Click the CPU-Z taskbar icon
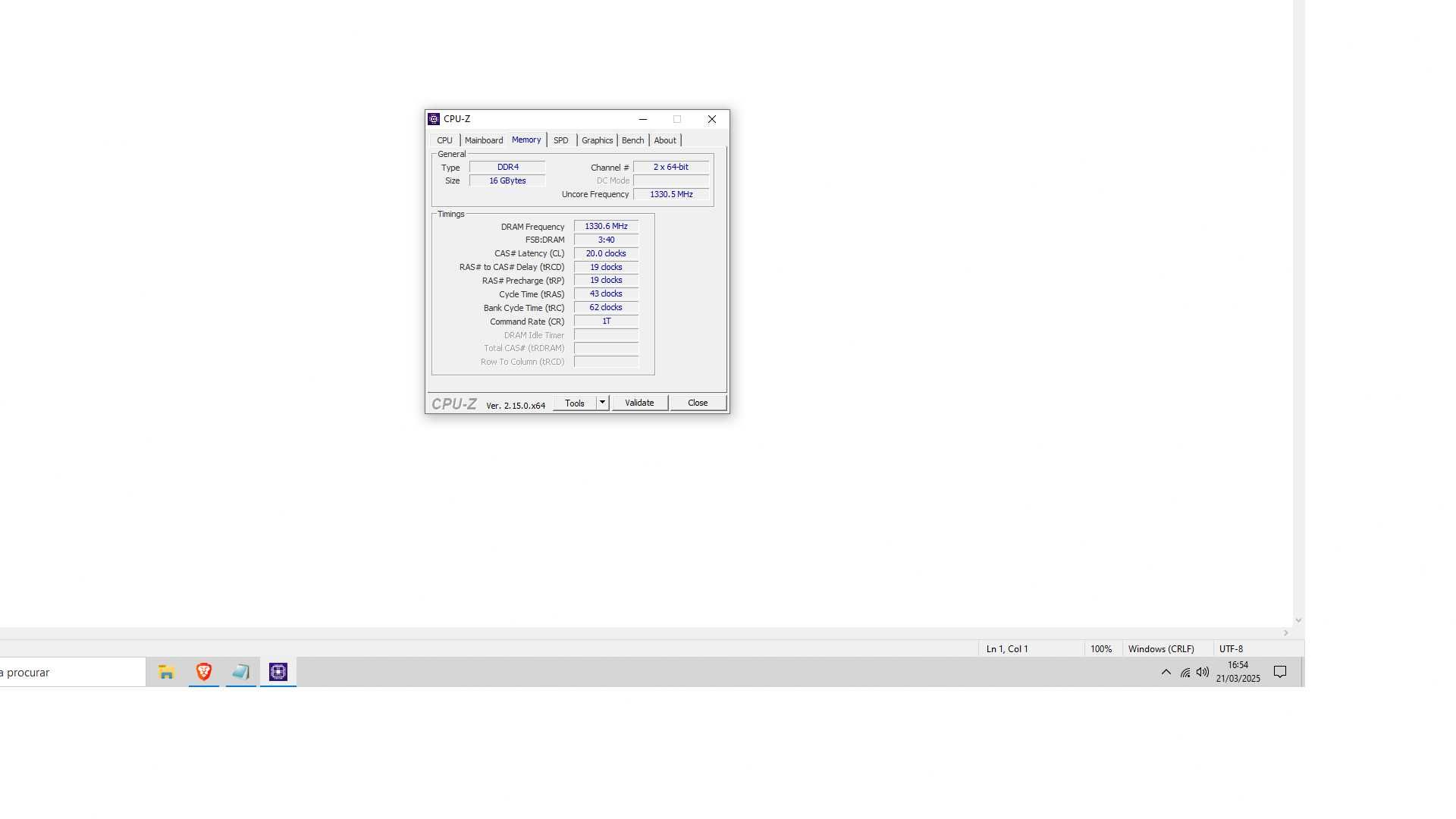This screenshot has height=819, width=1456. 278,672
